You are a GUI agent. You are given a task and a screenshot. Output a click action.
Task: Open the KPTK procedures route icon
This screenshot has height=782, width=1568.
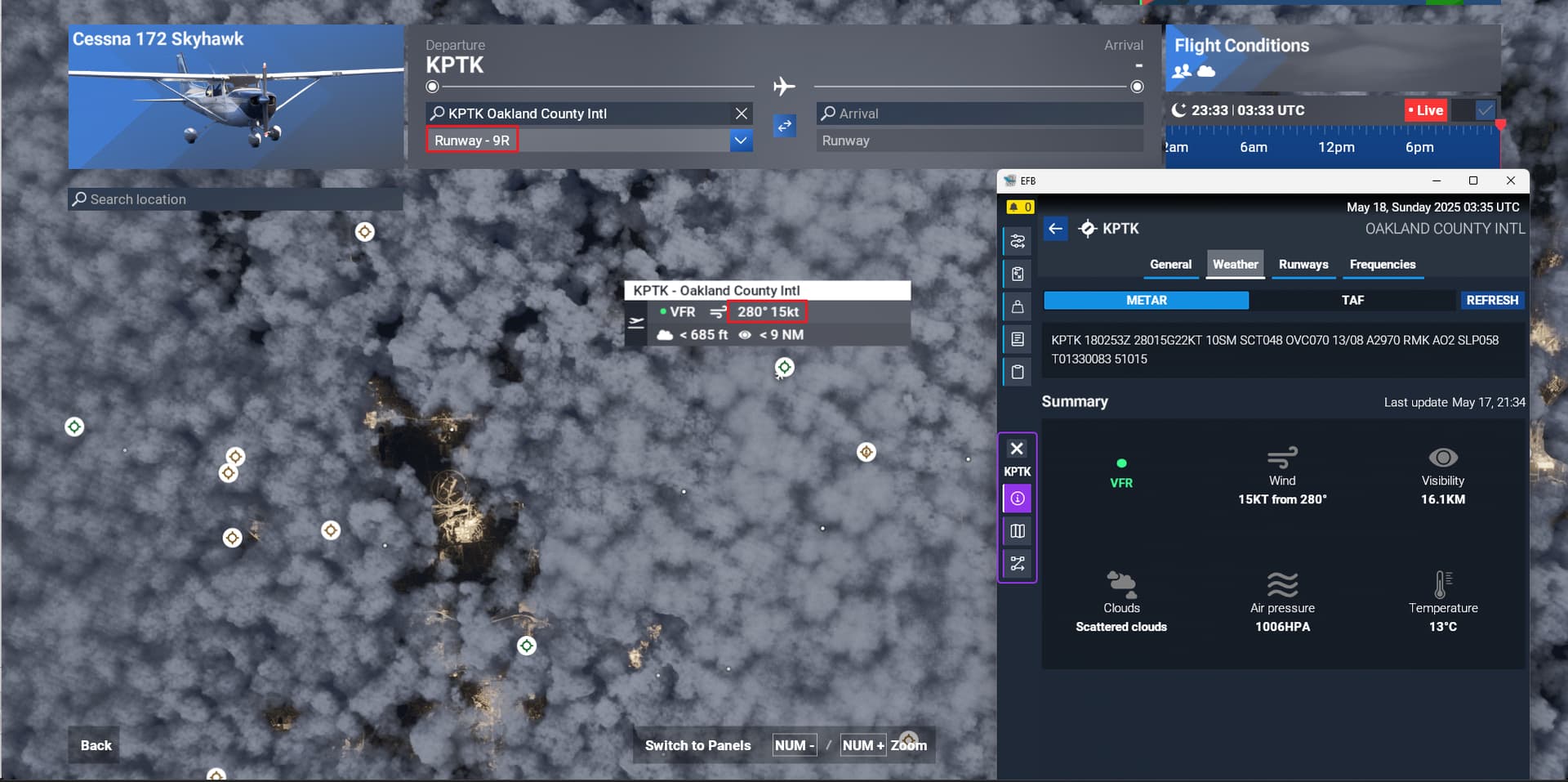[x=1018, y=564]
